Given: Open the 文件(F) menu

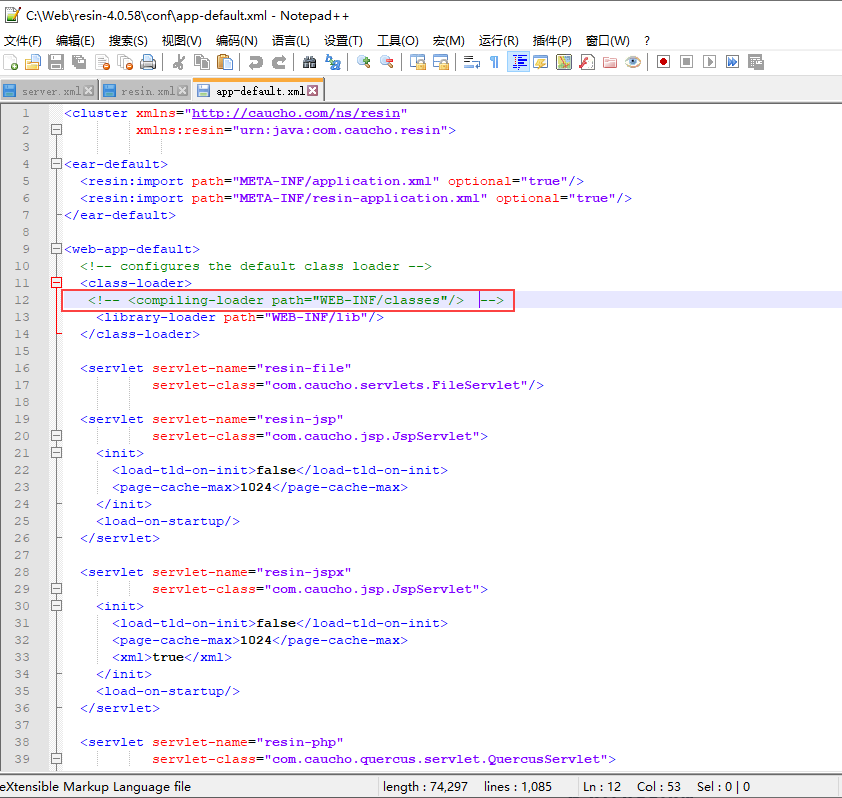Looking at the screenshot, I should click(23, 41).
